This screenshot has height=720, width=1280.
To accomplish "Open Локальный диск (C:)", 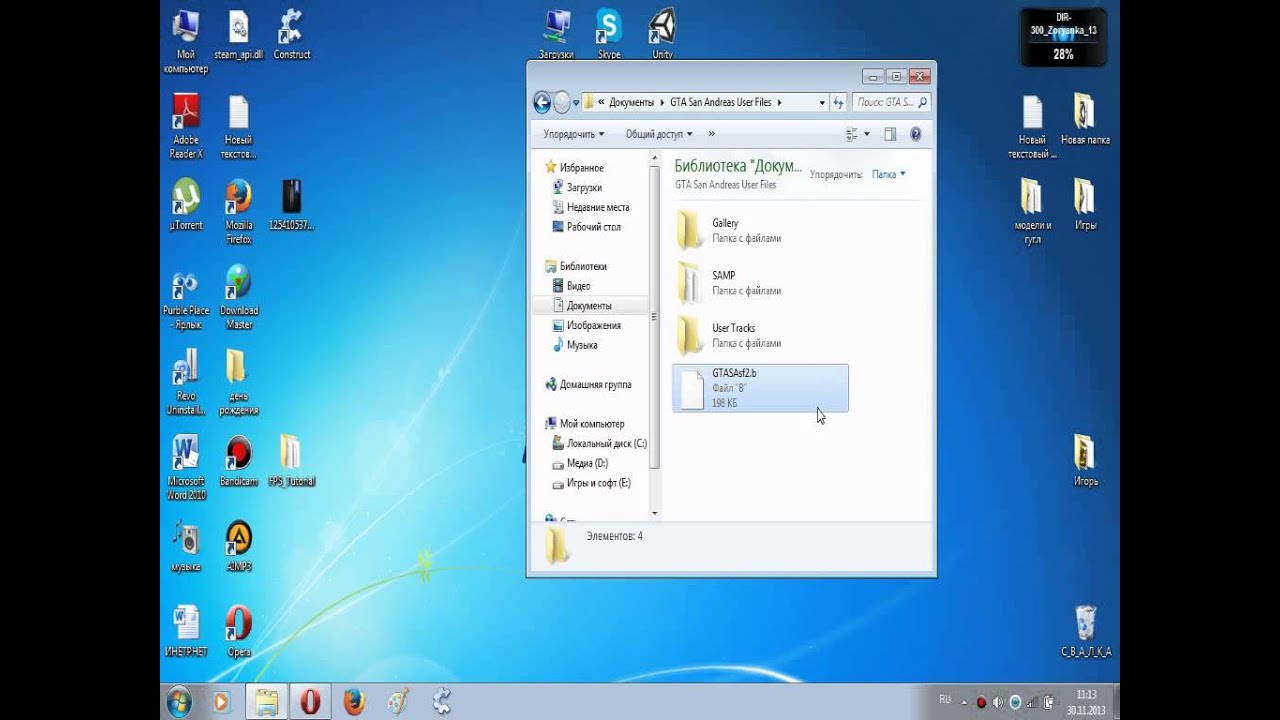I will (600, 444).
